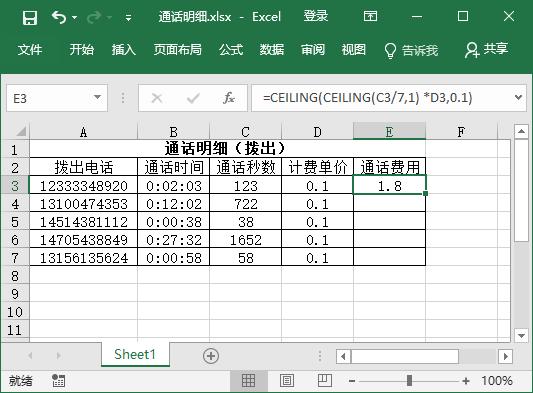Select column F header
The width and height of the screenshot is (533, 393).
[x=461, y=132]
